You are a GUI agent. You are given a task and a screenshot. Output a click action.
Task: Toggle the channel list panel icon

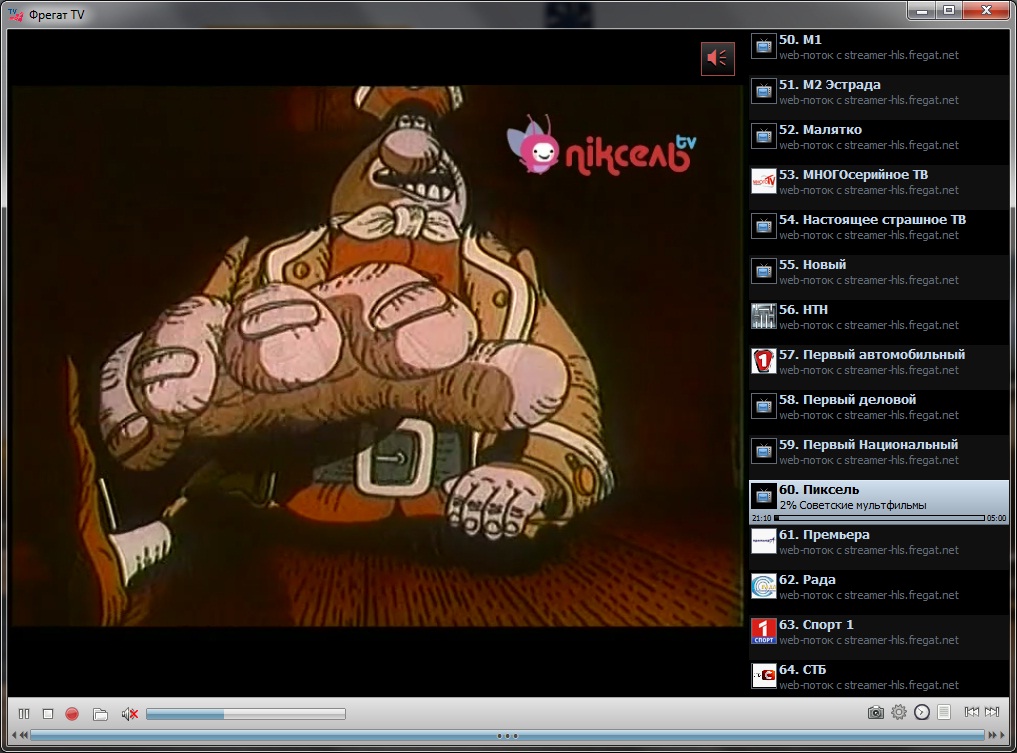pyautogui.click(x=944, y=712)
